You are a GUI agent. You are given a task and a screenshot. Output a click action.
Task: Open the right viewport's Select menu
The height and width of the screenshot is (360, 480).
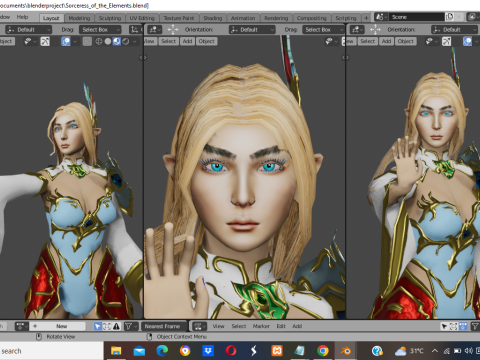coord(368,41)
